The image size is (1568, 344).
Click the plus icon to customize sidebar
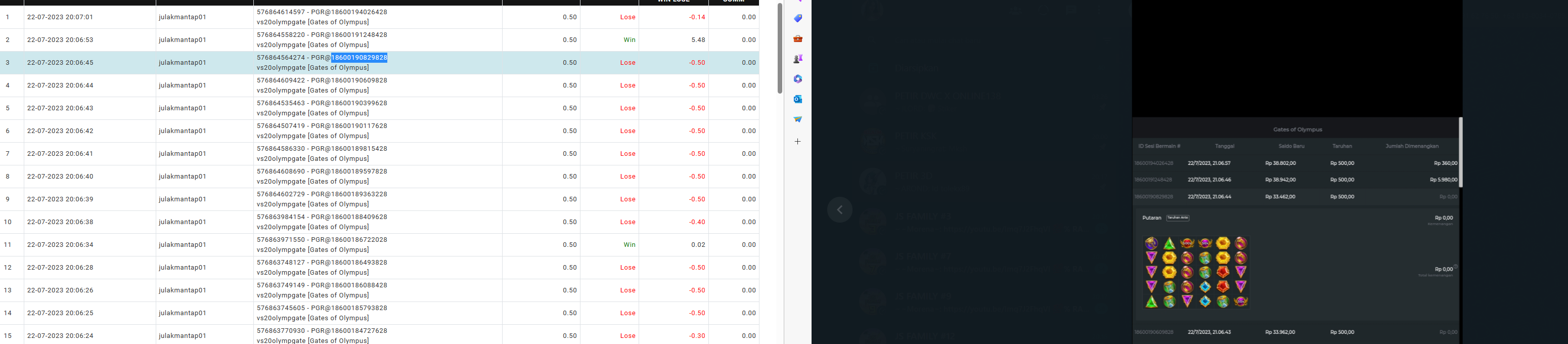(797, 141)
